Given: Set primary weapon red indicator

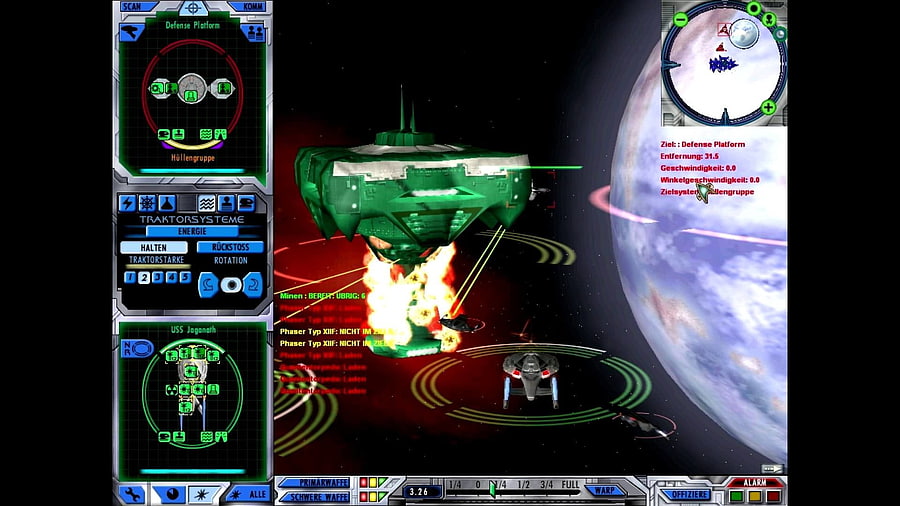Looking at the screenshot, I should (x=363, y=482).
